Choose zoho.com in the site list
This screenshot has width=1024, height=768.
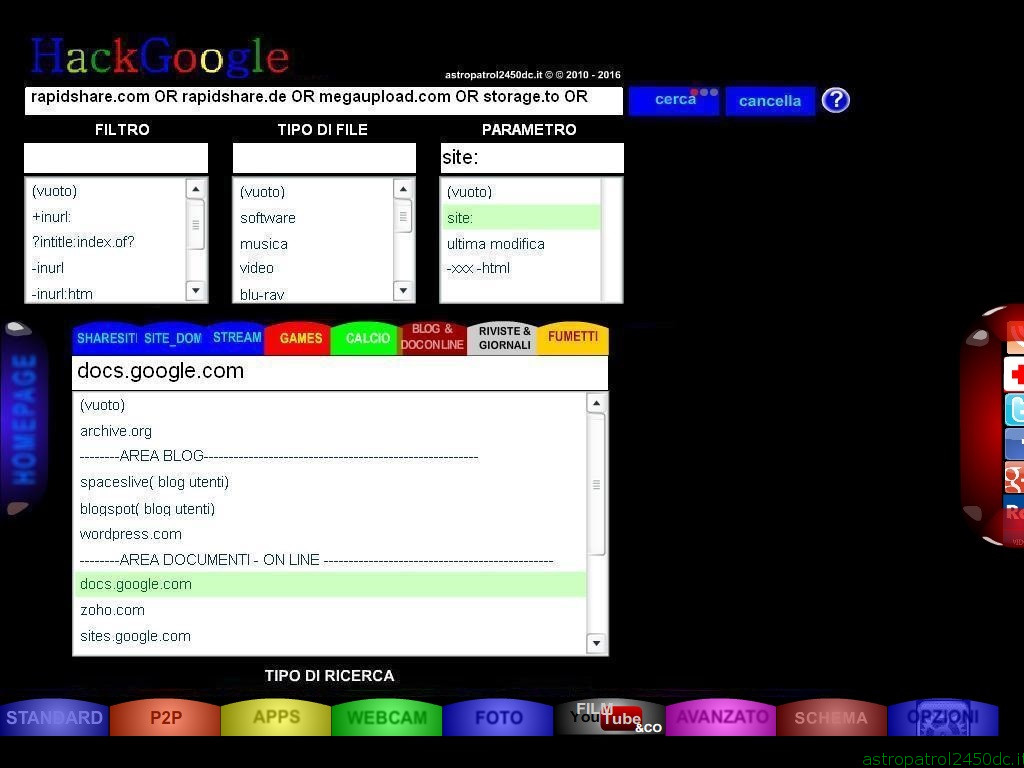[330, 610]
